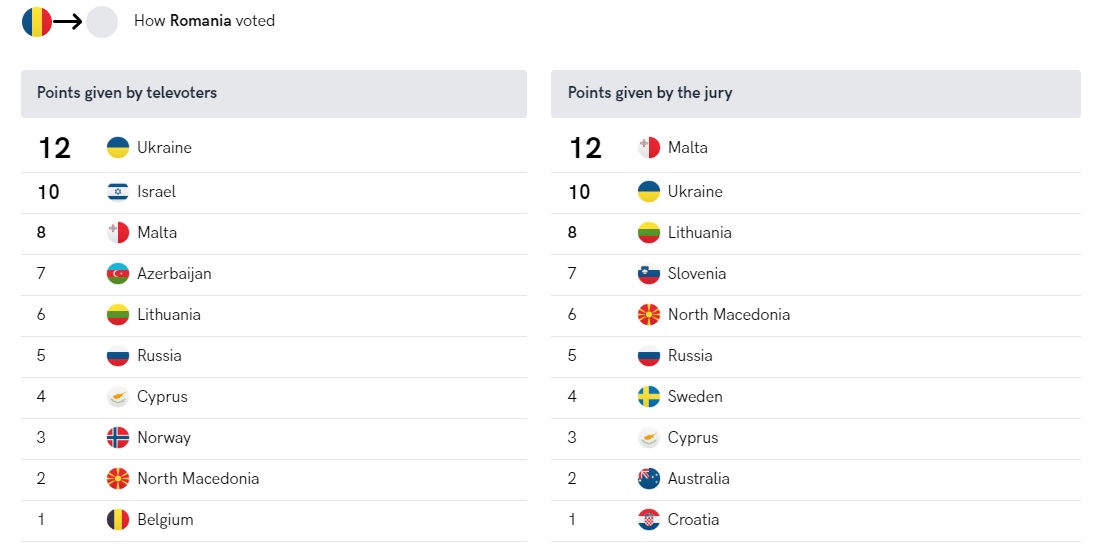
Task: Click Cyprus in the jury points list
Action: coord(693,437)
